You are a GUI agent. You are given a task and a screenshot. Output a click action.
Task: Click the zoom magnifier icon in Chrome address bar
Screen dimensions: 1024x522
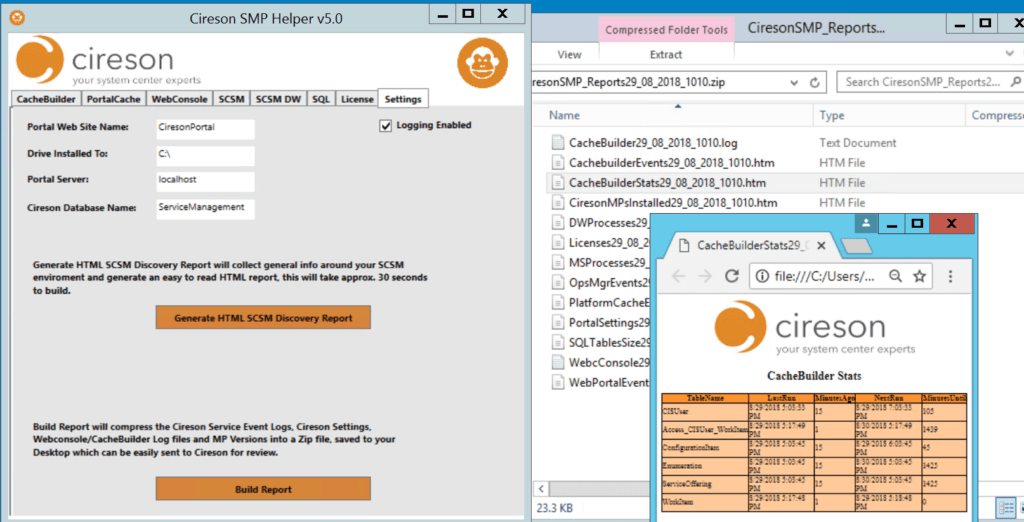click(x=895, y=276)
